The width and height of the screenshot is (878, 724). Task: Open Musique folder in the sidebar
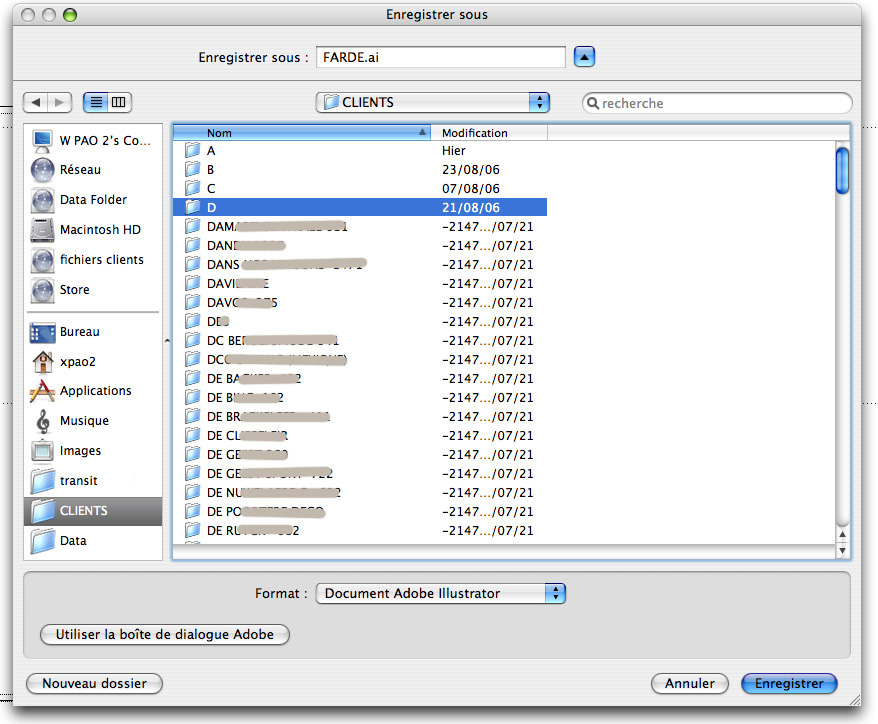(x=93, y=421)
